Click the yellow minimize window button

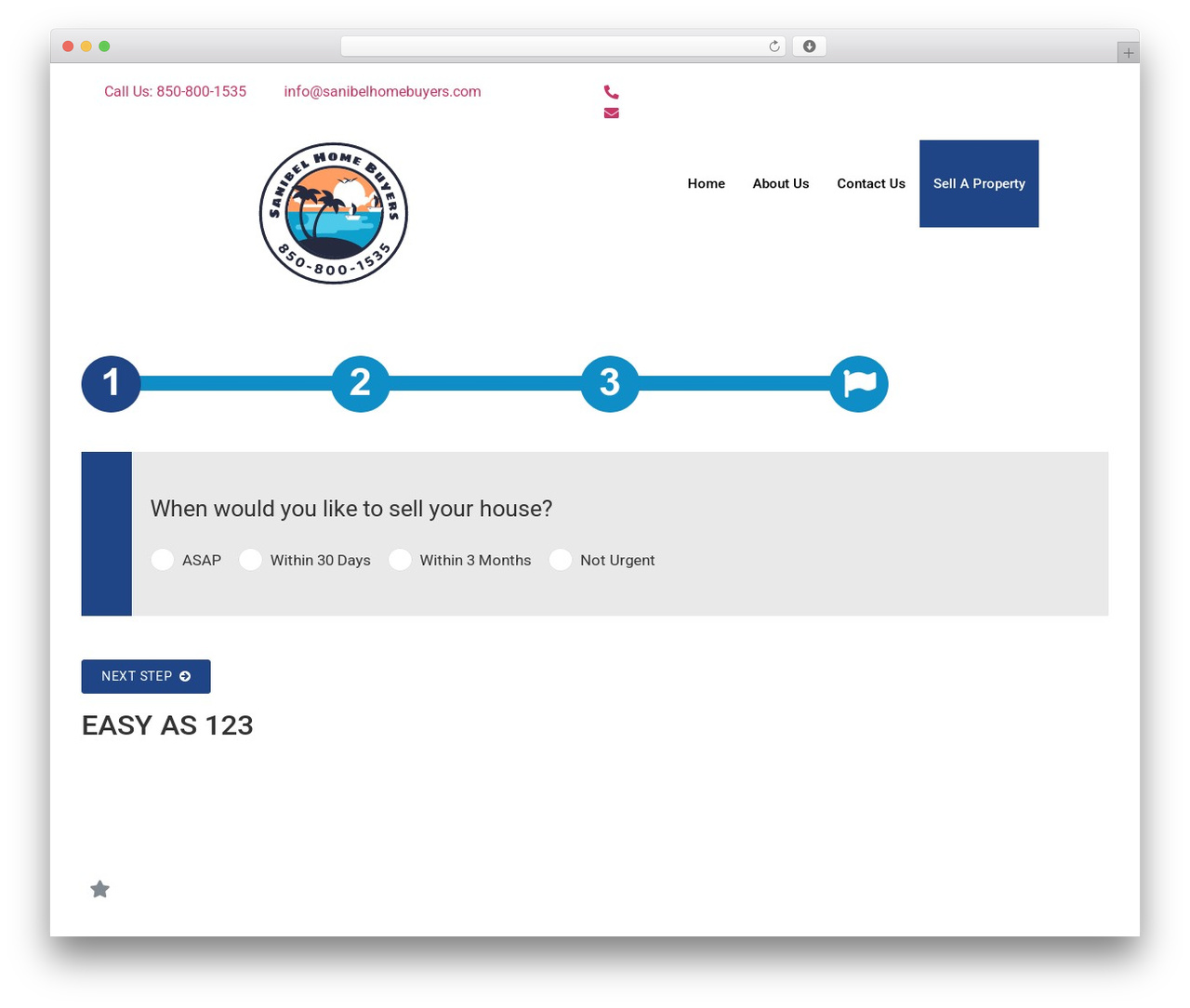pos(86,46)
